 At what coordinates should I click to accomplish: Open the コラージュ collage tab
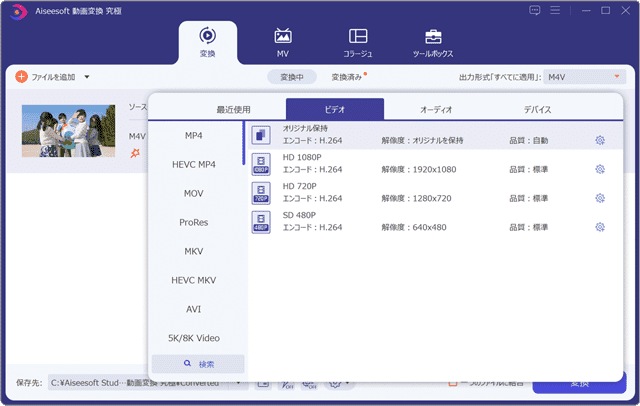[x=358, y=42]
